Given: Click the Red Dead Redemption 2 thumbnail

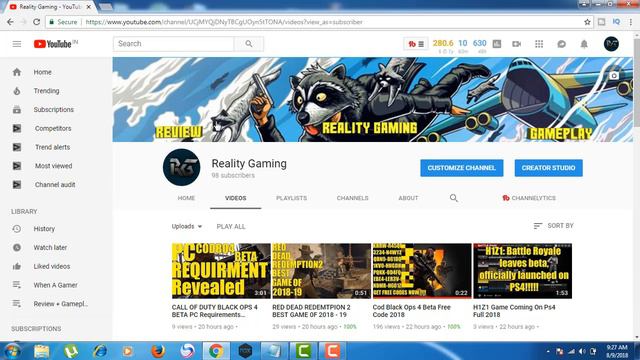Looking at the screenshot, I should 321,271.
